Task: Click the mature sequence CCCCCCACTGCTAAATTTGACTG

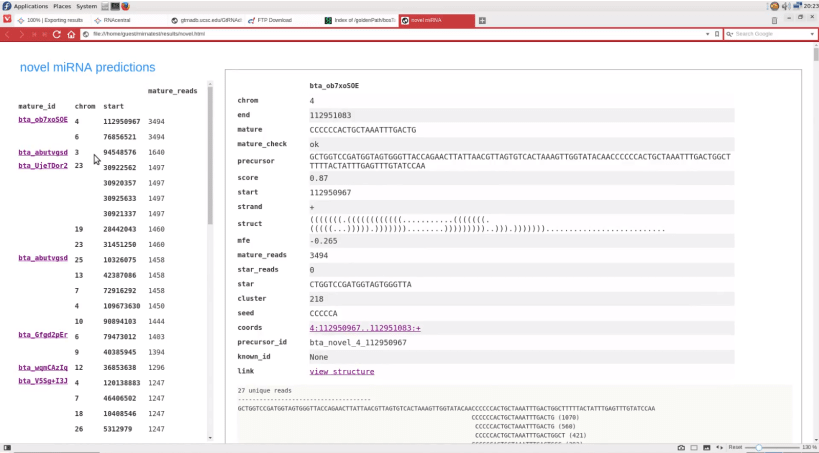Action: pyautogui.click(x=362, y=130)
